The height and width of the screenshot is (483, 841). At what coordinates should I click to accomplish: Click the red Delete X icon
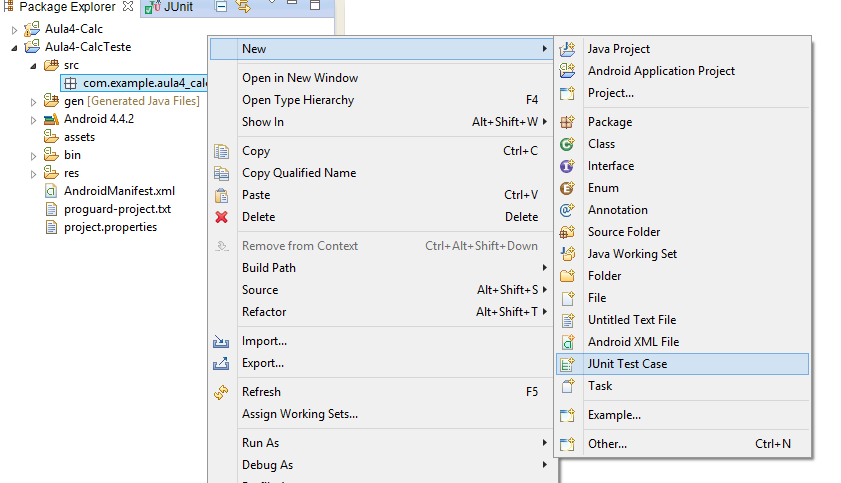222,217
